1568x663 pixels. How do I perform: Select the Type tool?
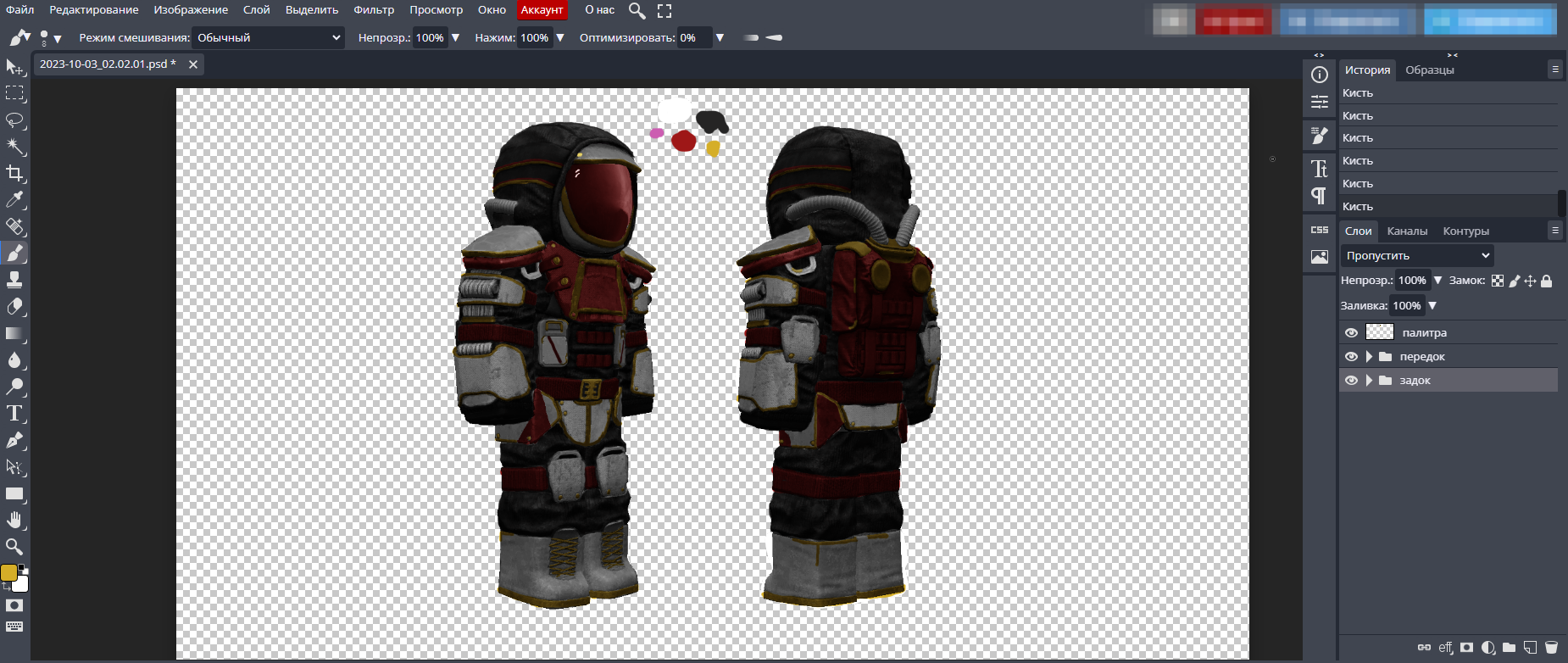click(14, 414)
